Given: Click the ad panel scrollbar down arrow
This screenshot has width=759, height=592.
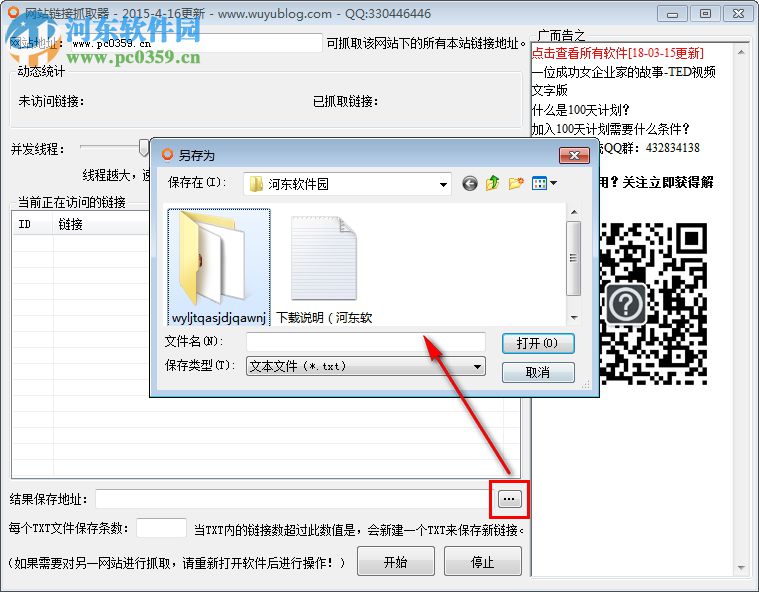Looking at the screenshot, I should point(741,567).
